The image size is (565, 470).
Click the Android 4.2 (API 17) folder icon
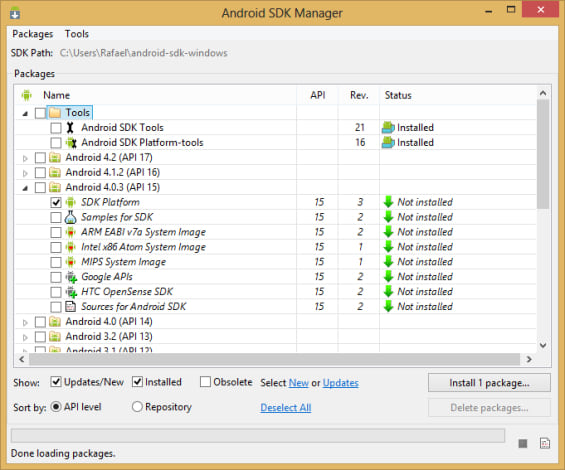tap(55, 158)
